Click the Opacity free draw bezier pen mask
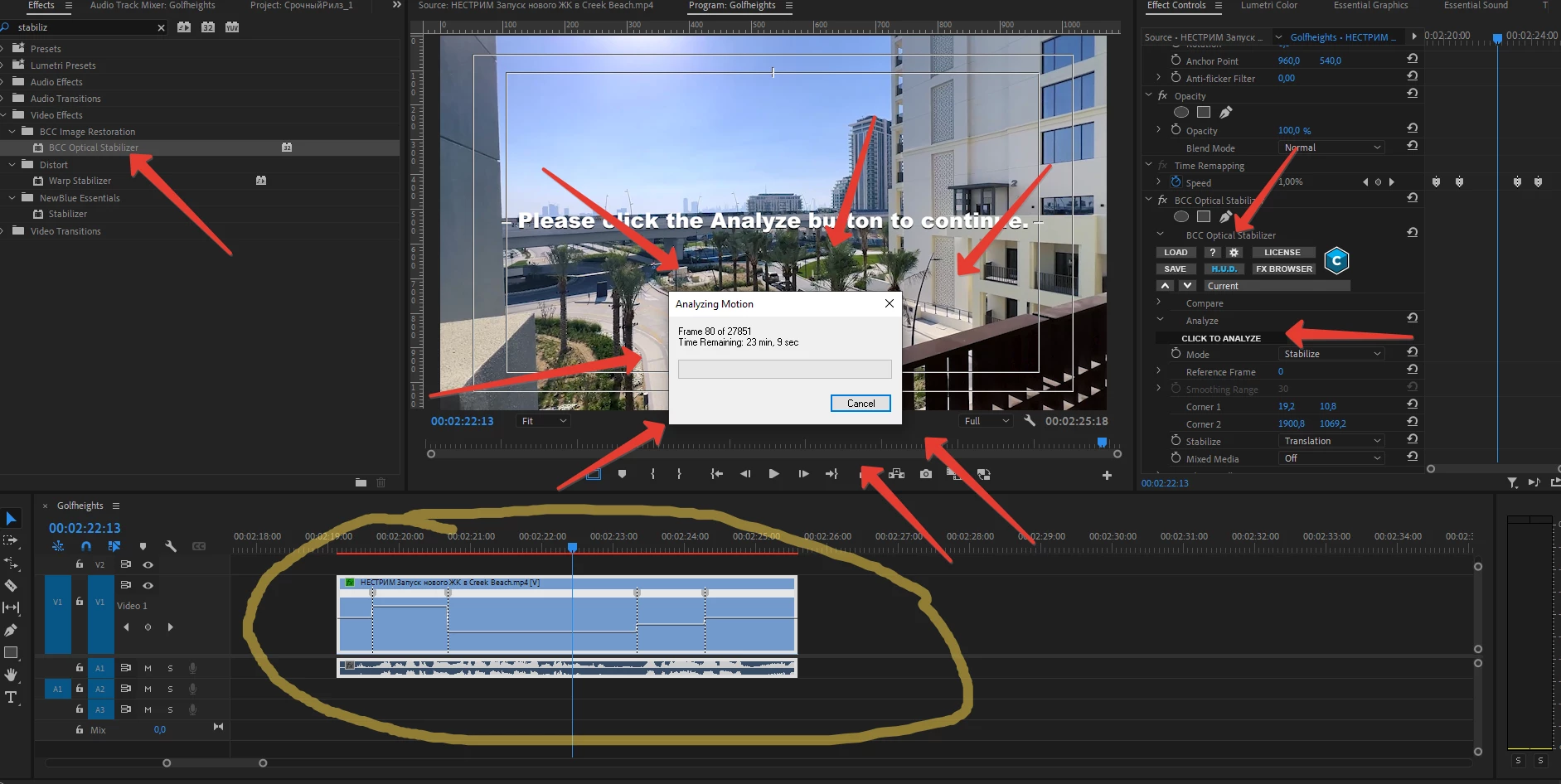Image resolution: width=1561 pixels, height=784 pixels. pos(1226,112)
